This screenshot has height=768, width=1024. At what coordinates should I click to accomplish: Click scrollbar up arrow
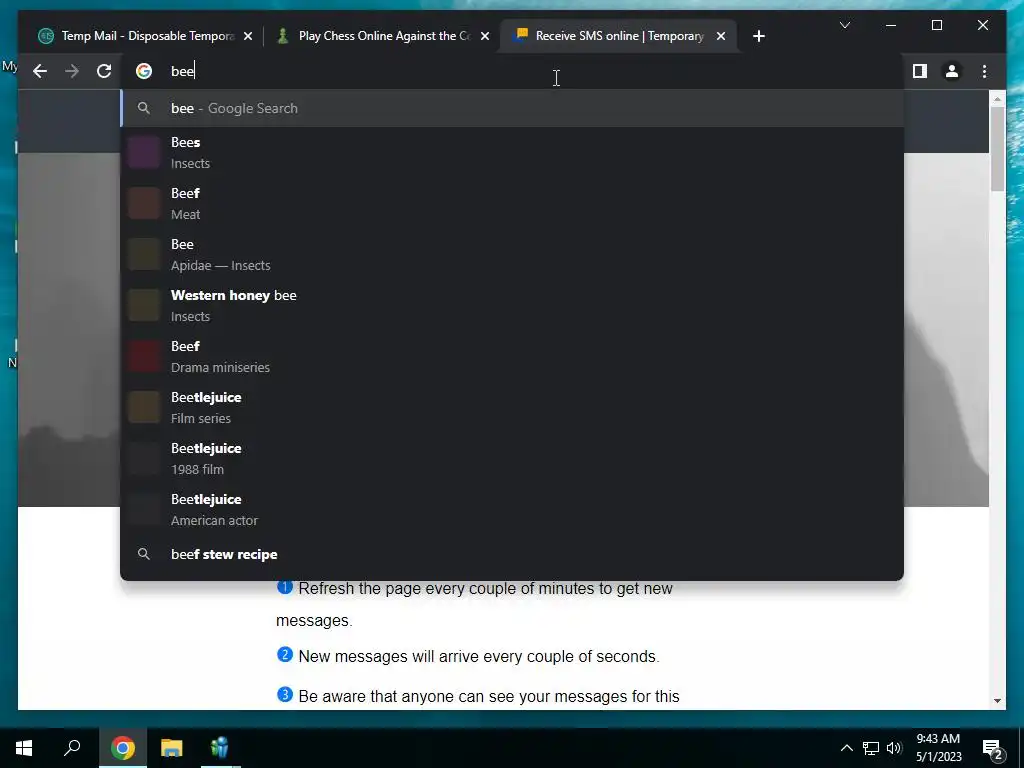[x=997, y=99]
